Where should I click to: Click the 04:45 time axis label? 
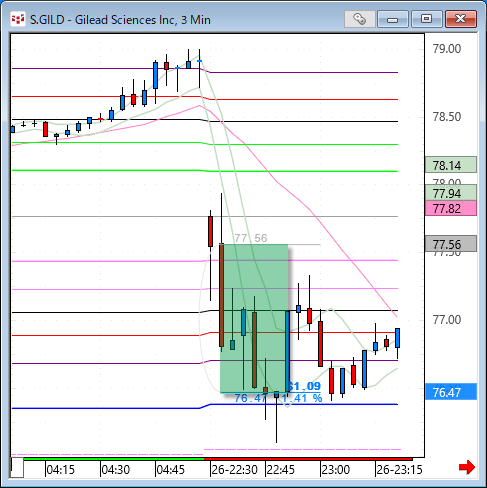pyautogui.click(x=170, y=470)
